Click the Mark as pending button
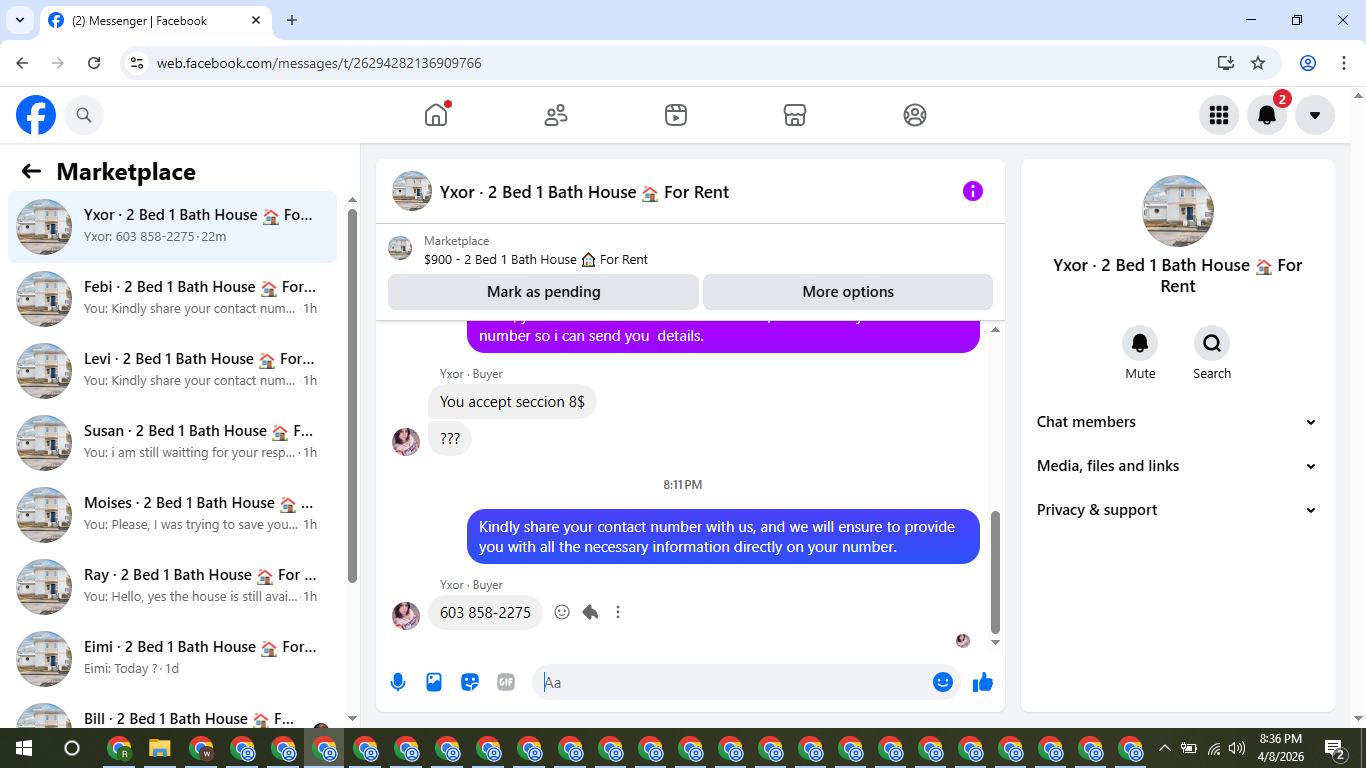Image resolution: width=1366 pixels, height=768 pixels. point(543,292)
